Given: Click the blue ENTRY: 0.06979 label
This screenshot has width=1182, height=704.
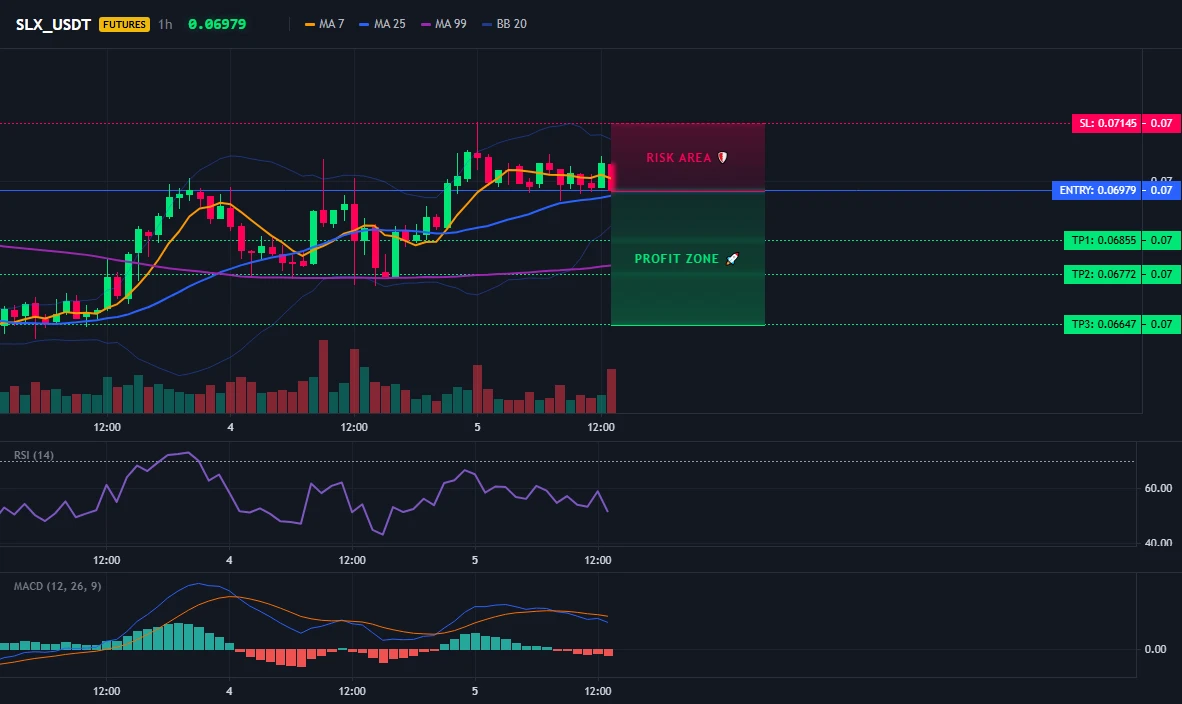Looking at the screenshot, I should [x=1097, y=190].
